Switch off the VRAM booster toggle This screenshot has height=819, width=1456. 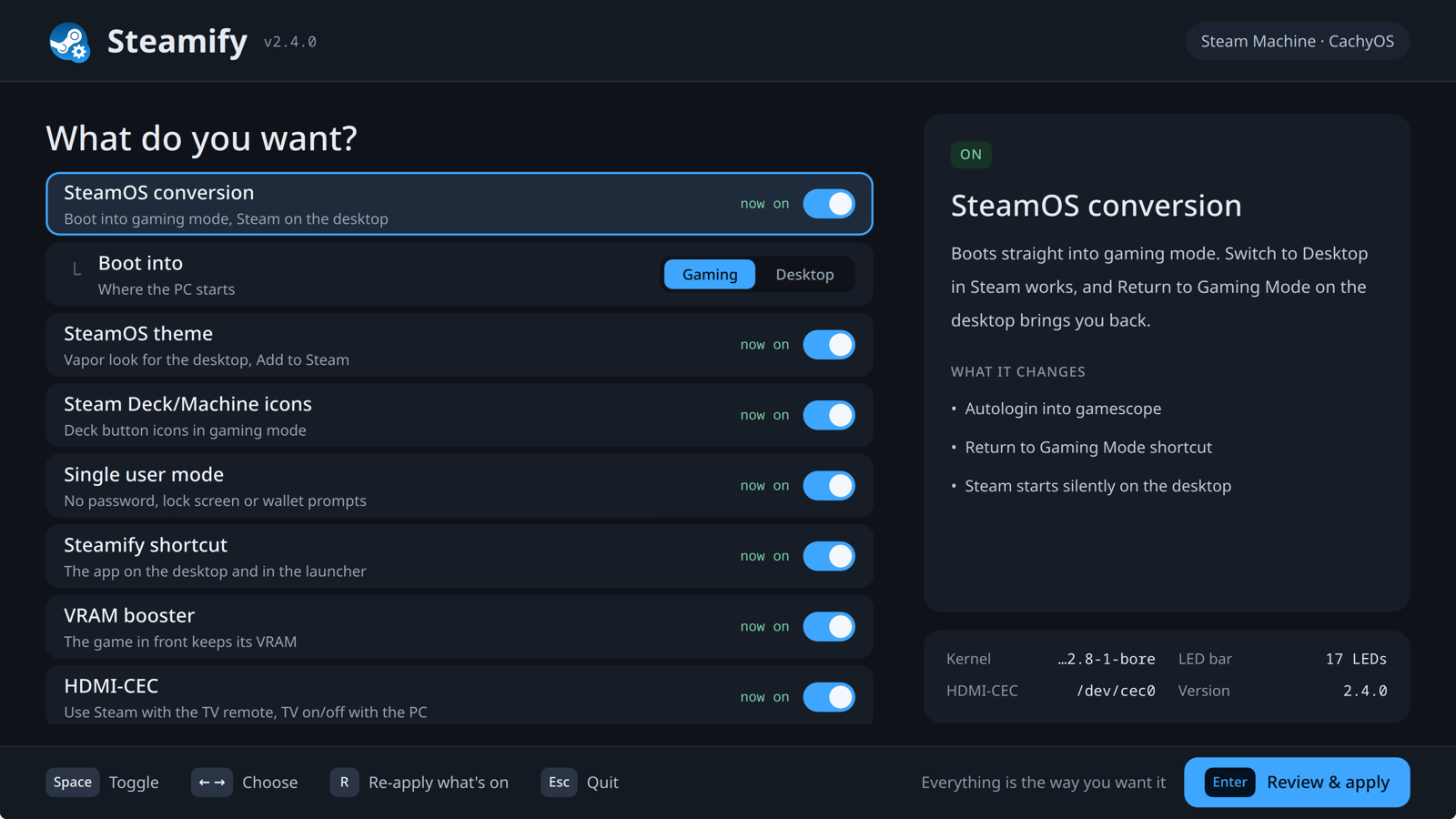click(x=829, y=627)
